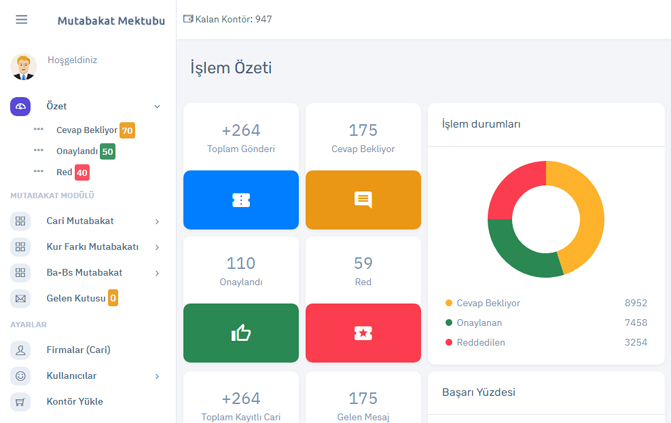Select the Red submenu item

[64, 173]
